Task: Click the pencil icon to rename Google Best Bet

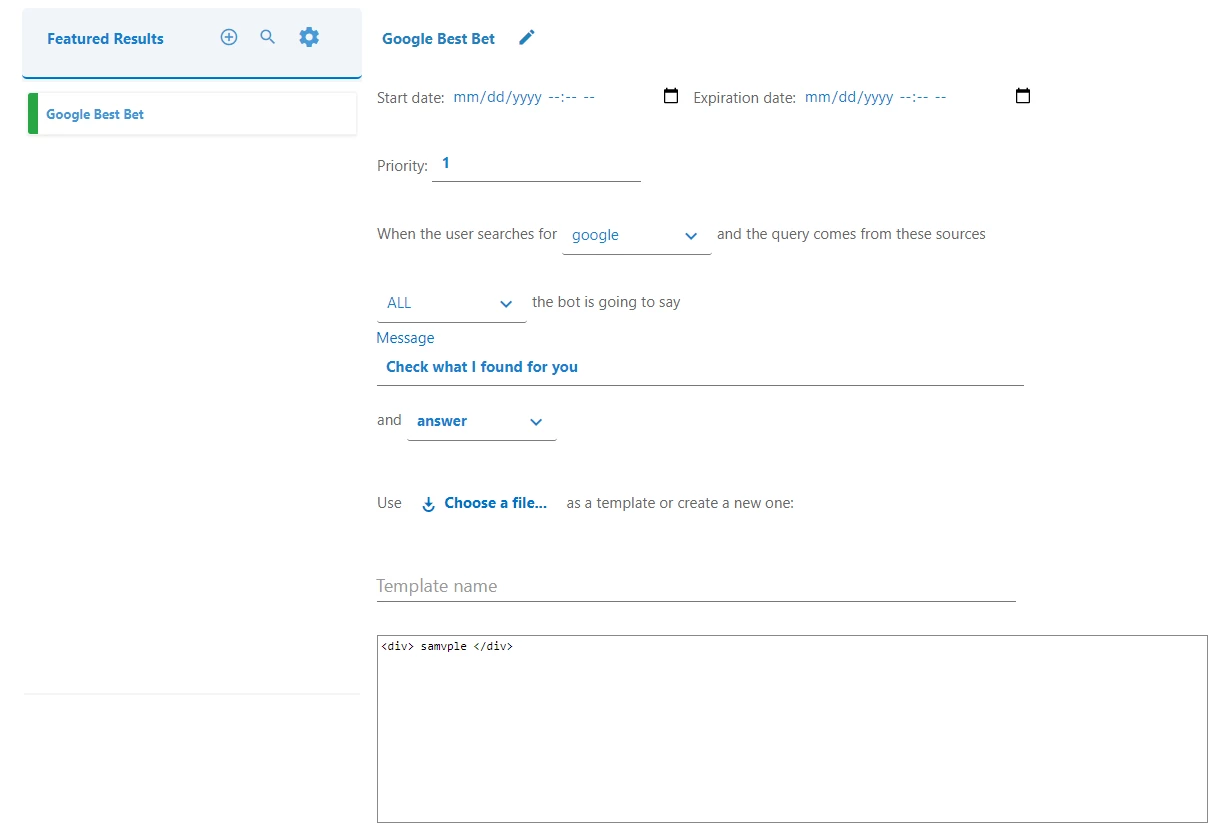Action: [527, 38]
